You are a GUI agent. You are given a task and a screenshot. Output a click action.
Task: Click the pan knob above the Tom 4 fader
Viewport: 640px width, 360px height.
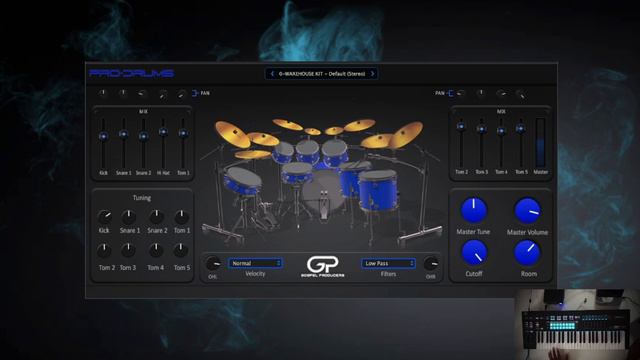coord(501,94)
